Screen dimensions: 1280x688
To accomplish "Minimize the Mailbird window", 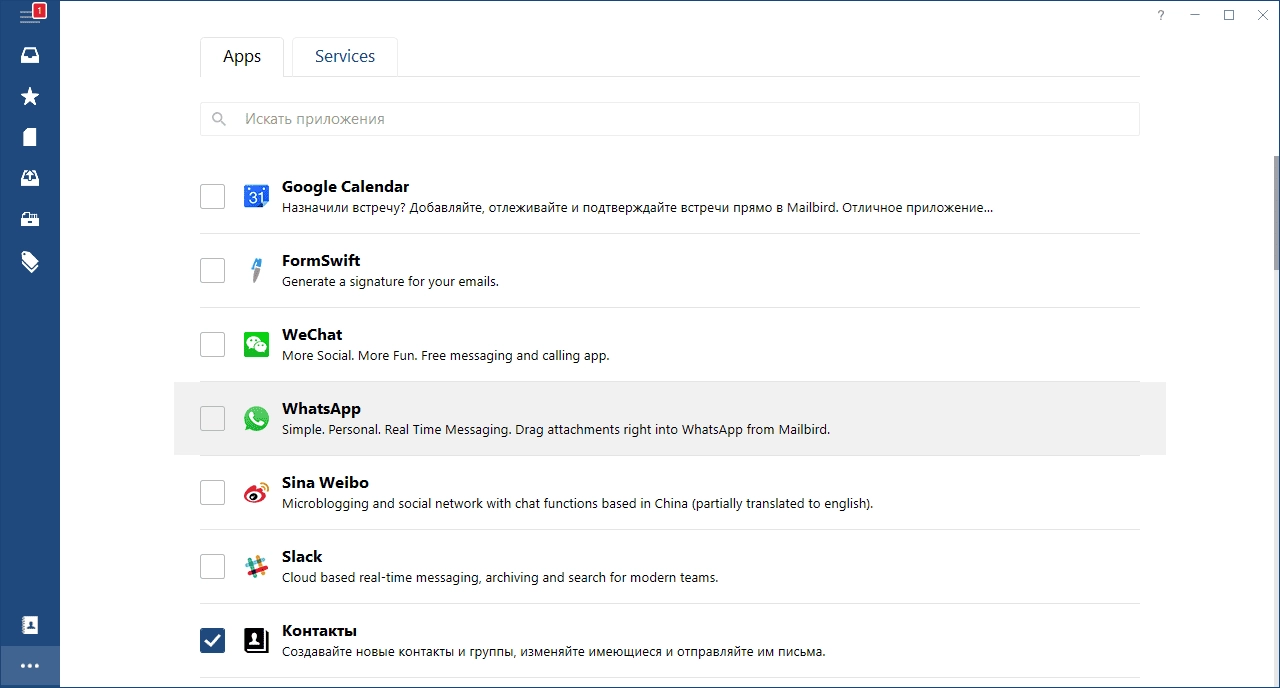I will (x=1195, y=15).
